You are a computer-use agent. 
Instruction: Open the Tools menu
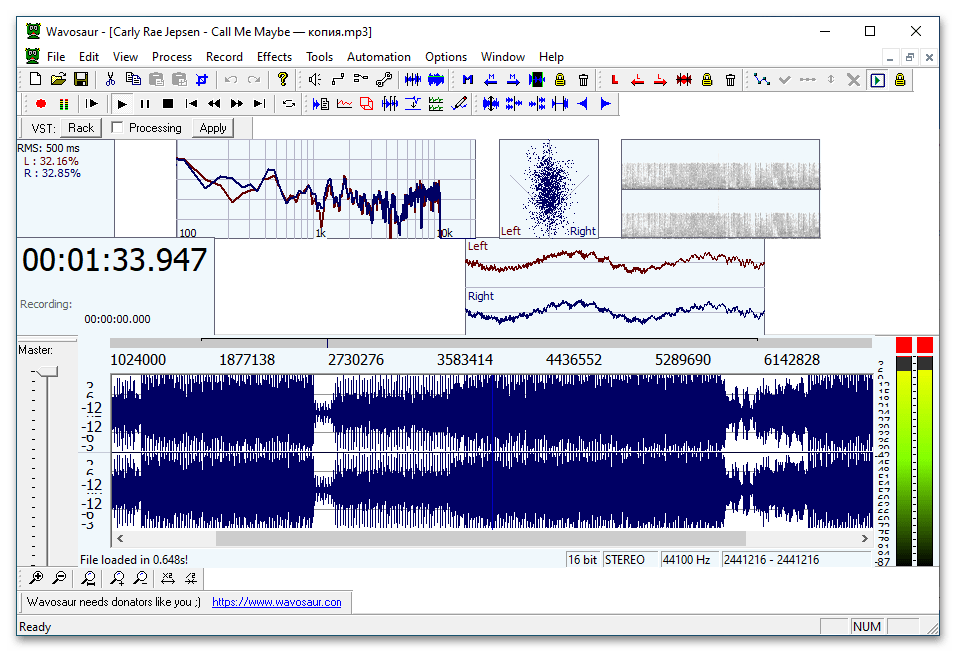[319, 57]
